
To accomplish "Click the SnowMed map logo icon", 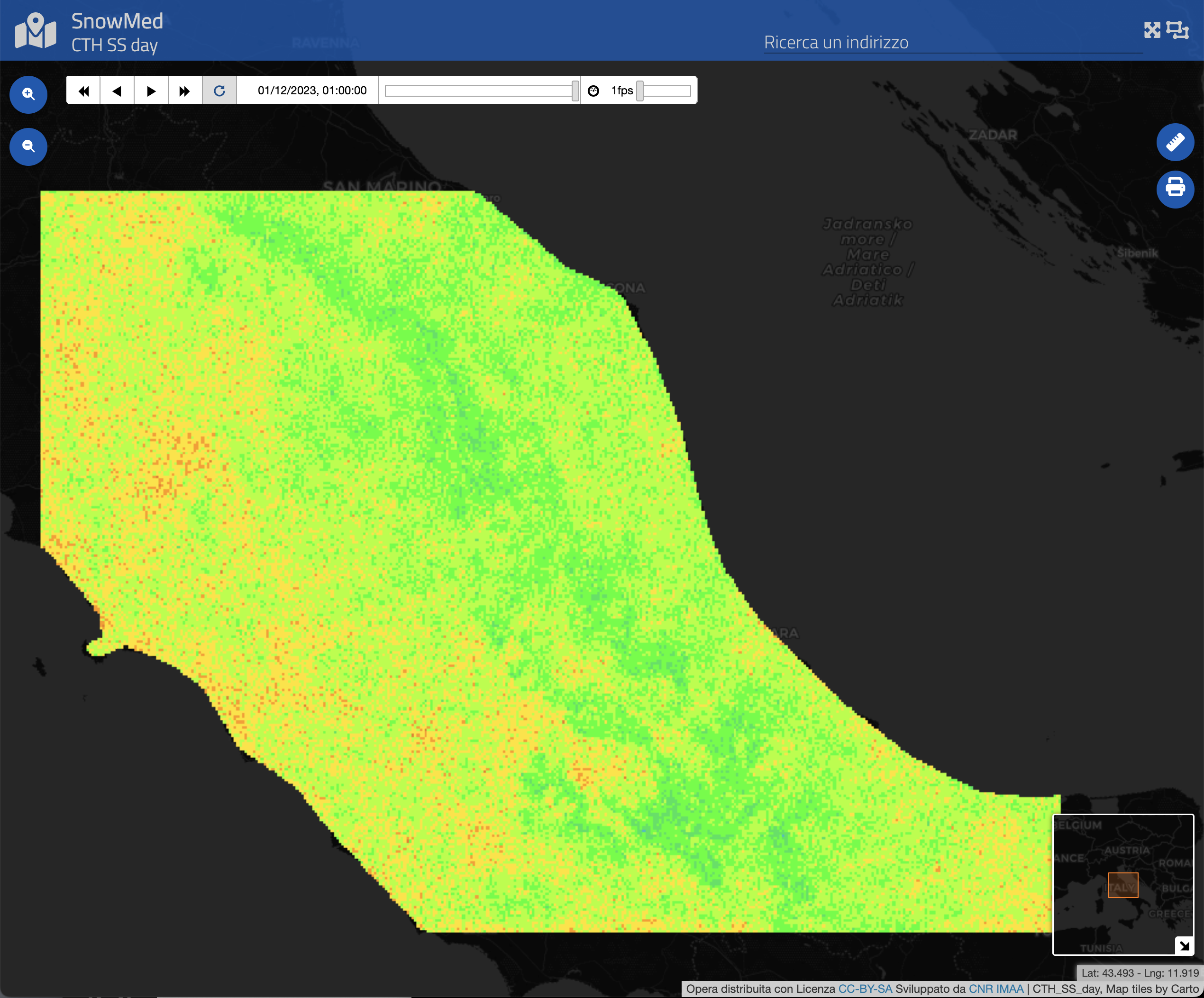I will (36, 31).
